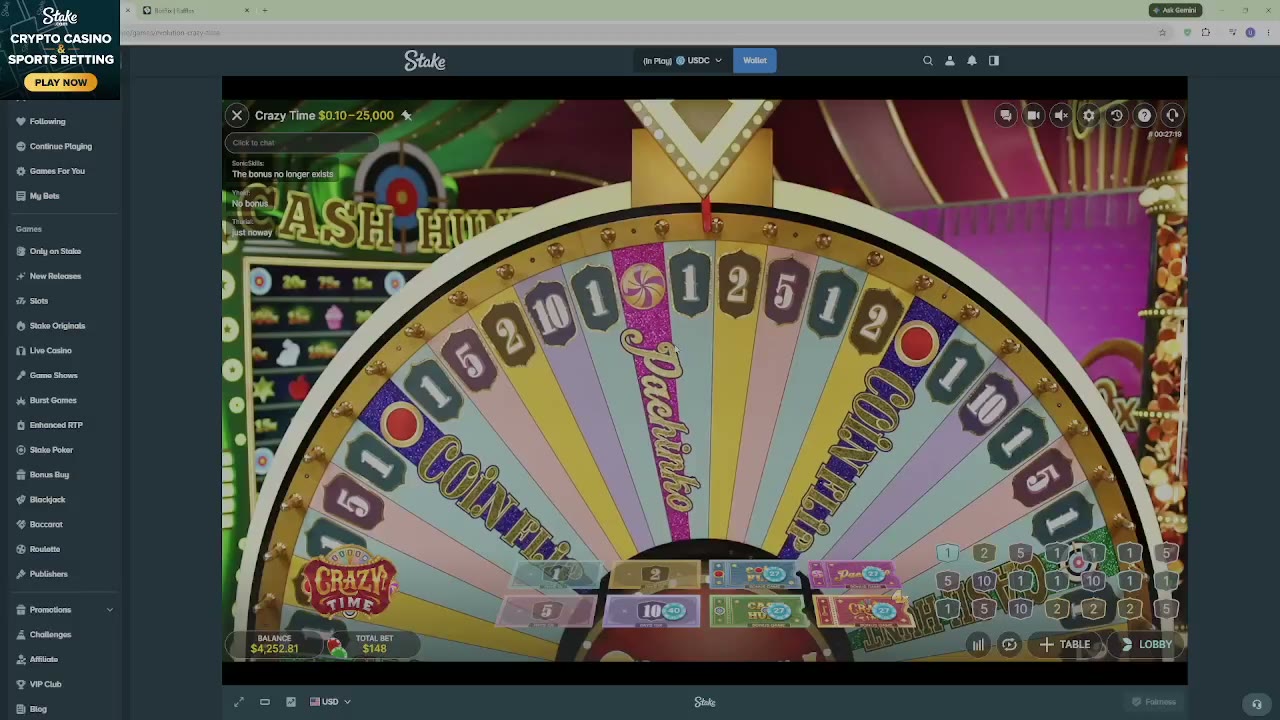Bet on the Pachinko bonus
Image resolution: width=1280 pixels, height=720 pixels.
click(856, 574)
